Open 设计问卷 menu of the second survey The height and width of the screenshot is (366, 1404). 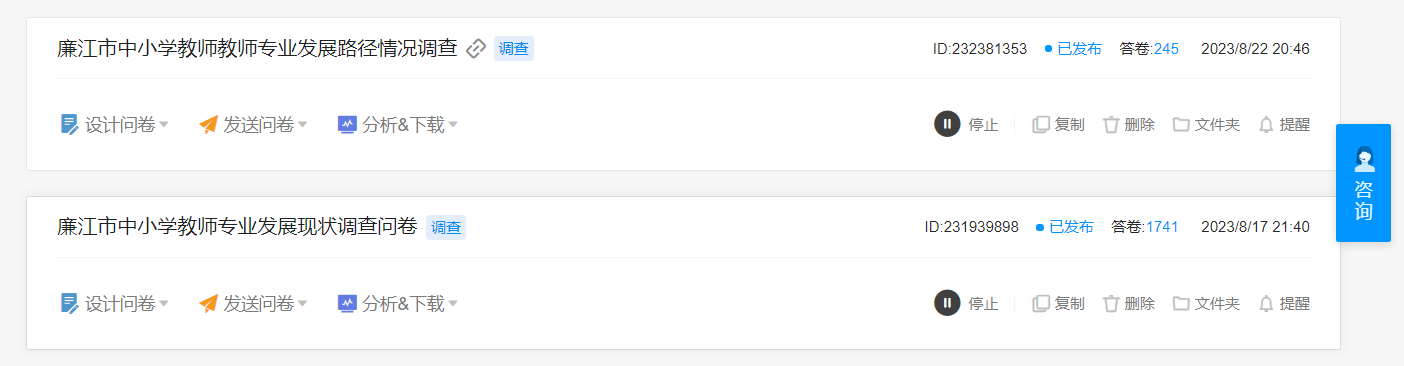[x=114, y=303]
